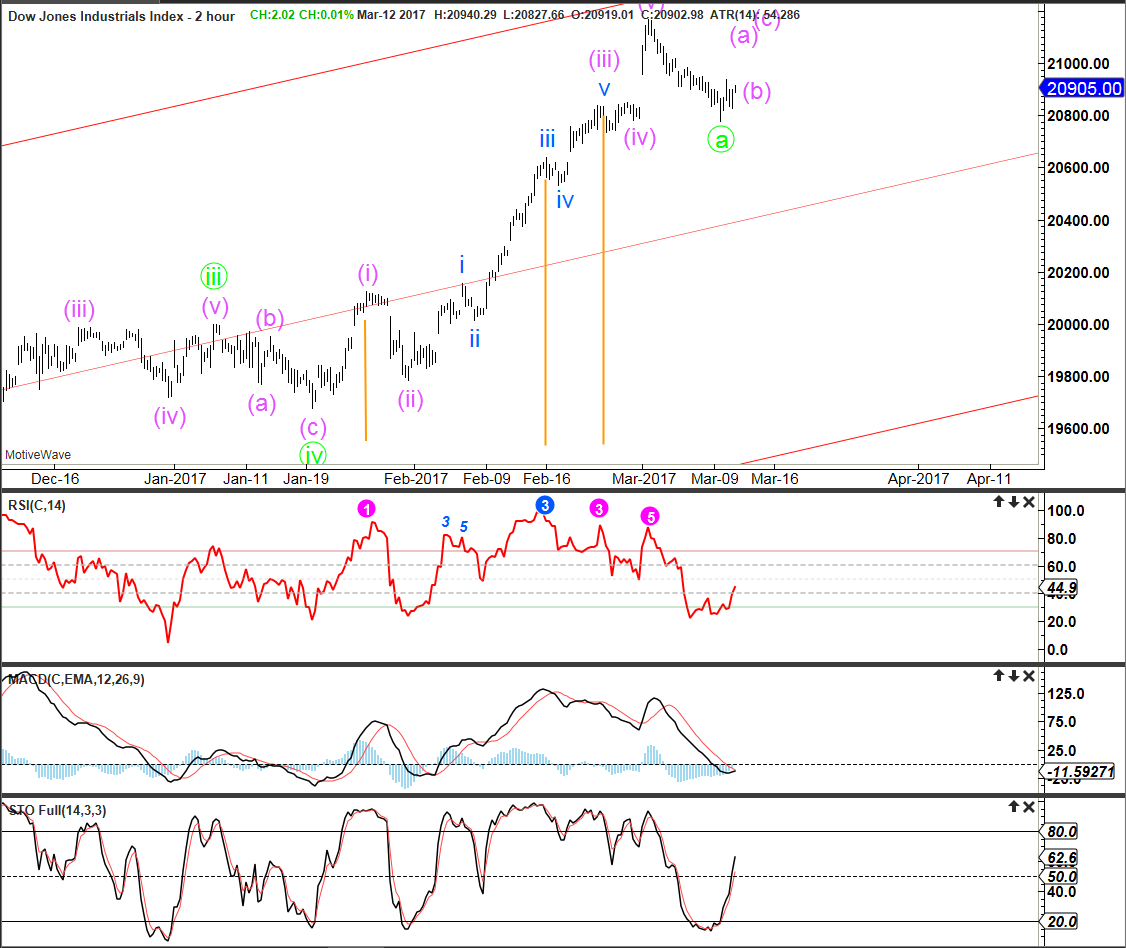Screen dimensions: 1126x948
Task: Click the MACD(C,EMA,12,26,9) panel title
Action: (x=76, y=679)
